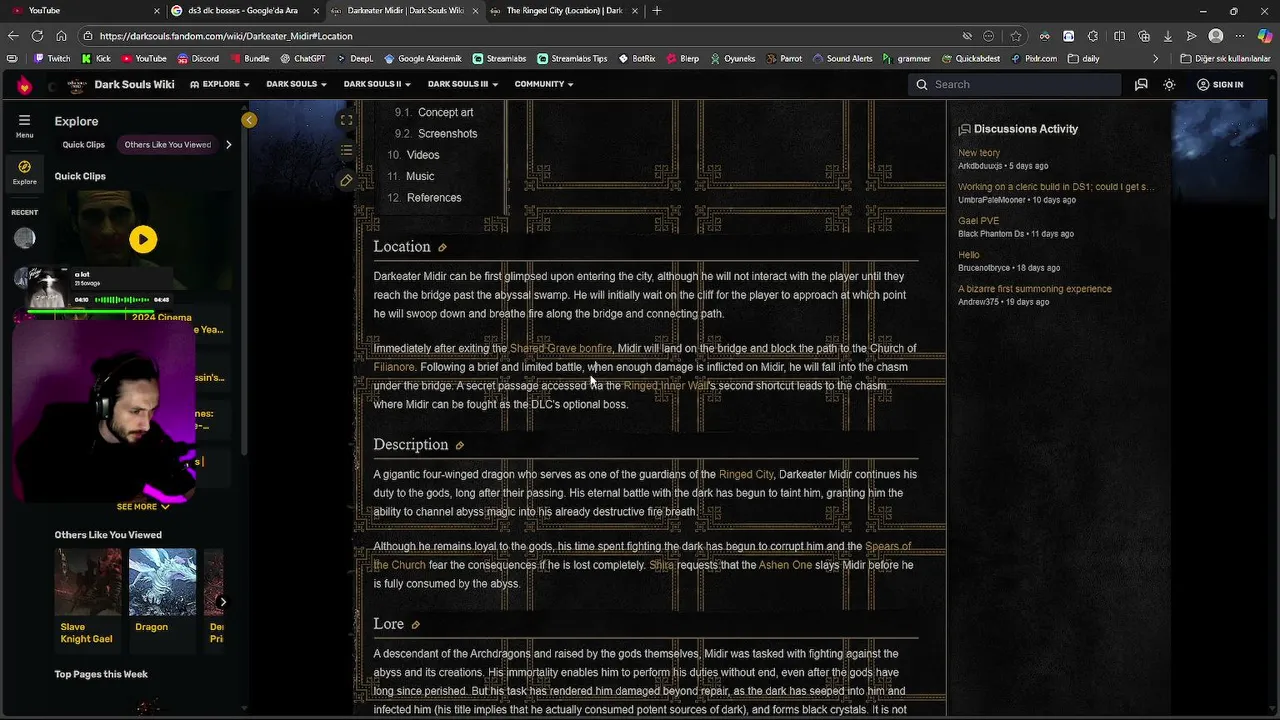Viewport: 1280px width, 720px height.
Task: Switch to The Ringed City tab
Action: (563, 10)
